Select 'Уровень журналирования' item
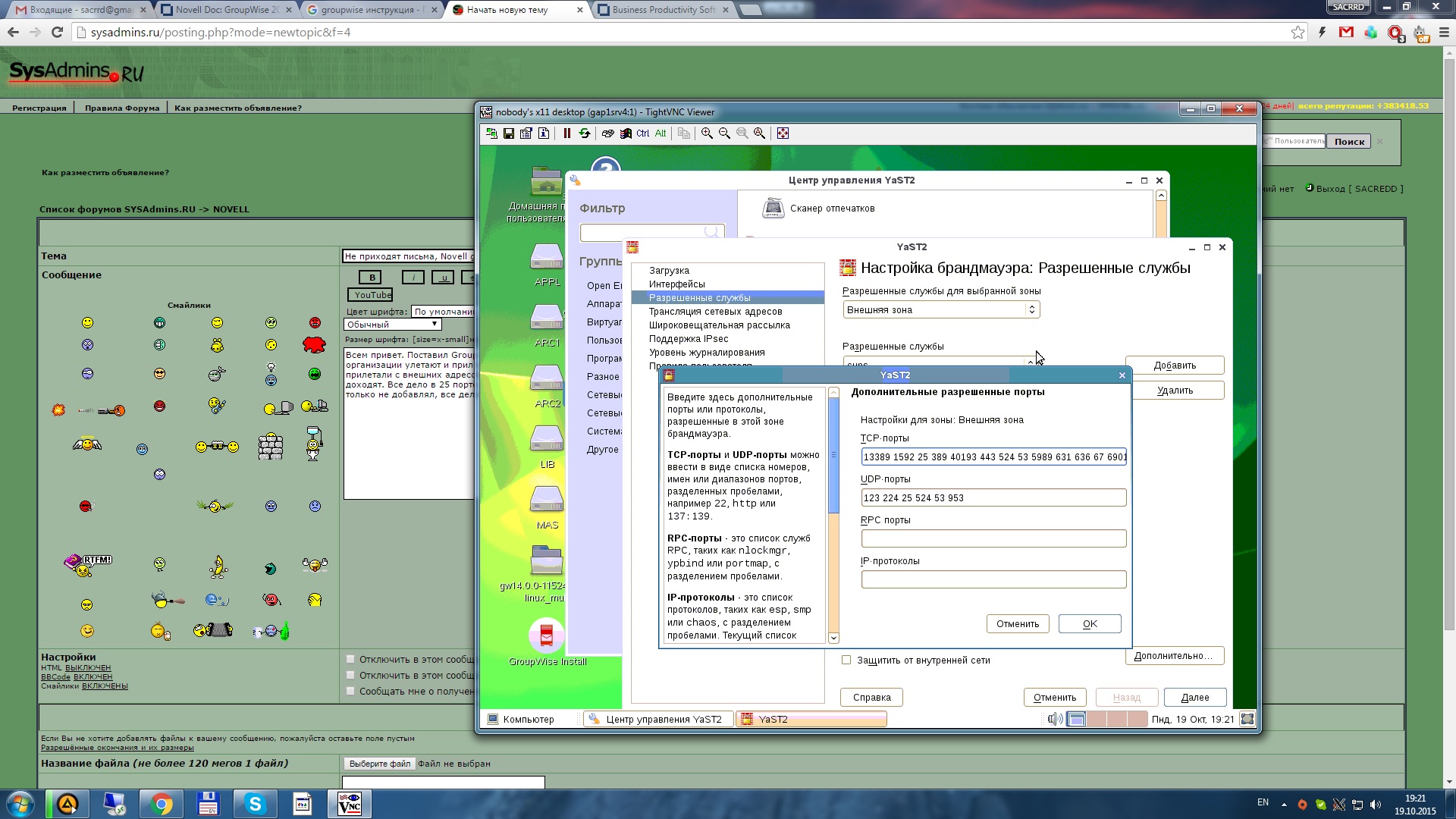1456x819 pixels. 707,353
